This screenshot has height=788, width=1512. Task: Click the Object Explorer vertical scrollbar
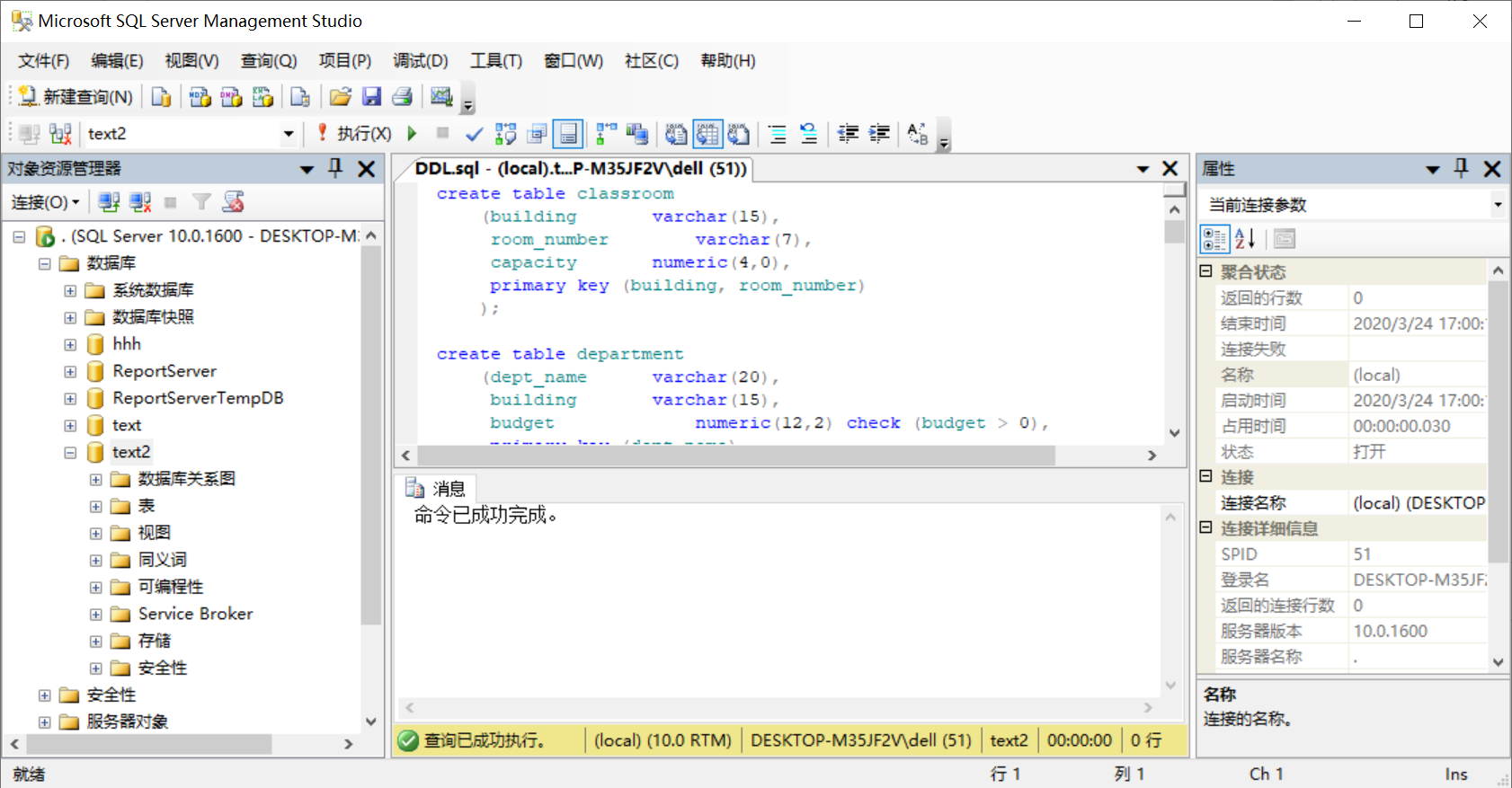371,435
